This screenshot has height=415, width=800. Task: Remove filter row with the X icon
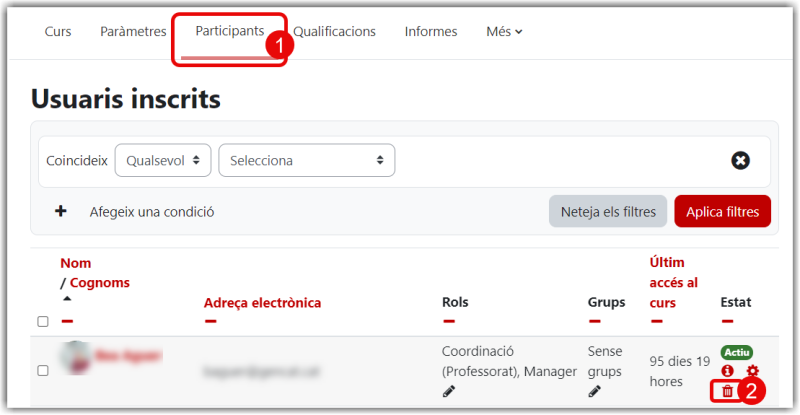click(740, 160)
